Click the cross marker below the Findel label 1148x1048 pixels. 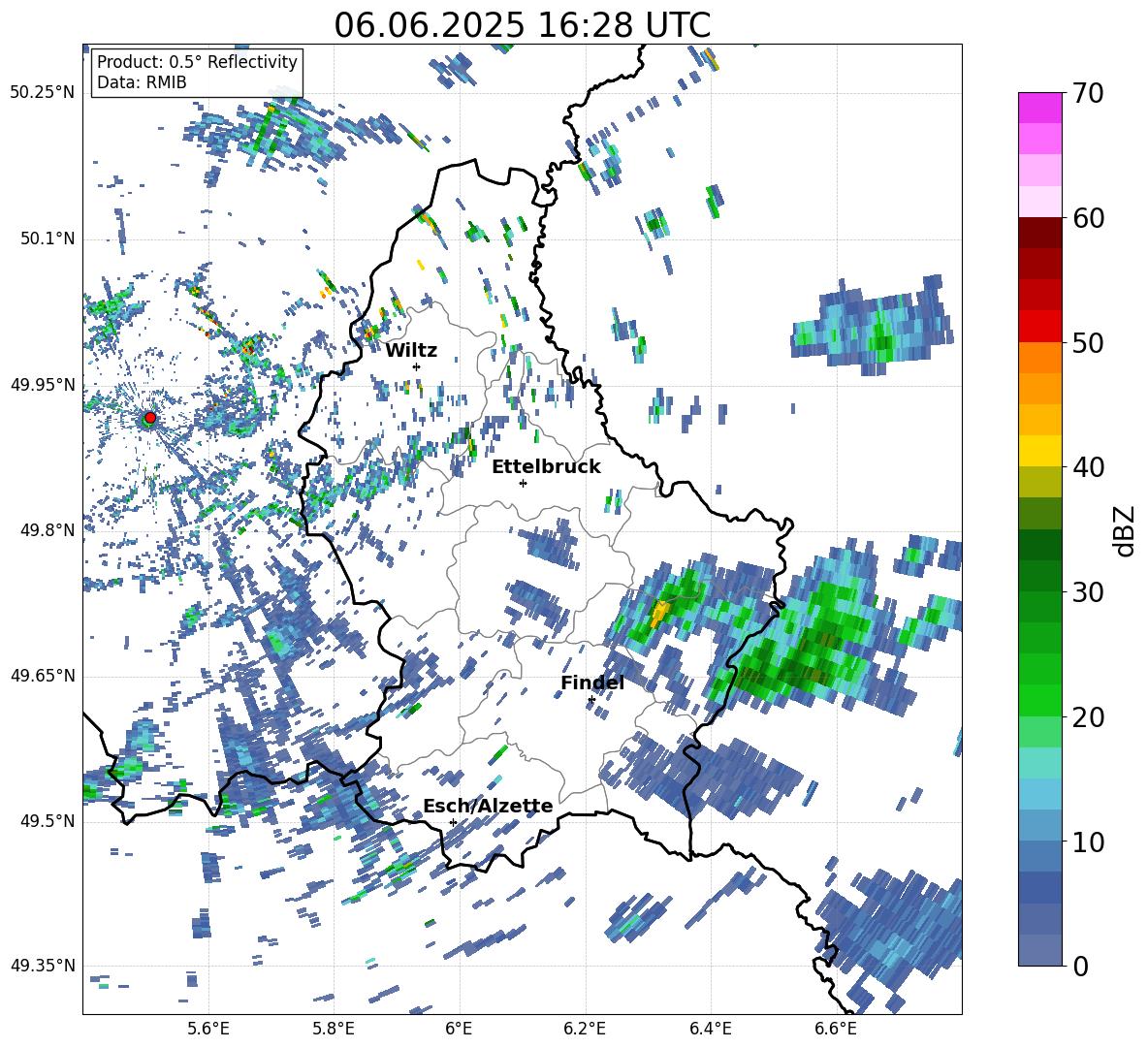point(591,700)
